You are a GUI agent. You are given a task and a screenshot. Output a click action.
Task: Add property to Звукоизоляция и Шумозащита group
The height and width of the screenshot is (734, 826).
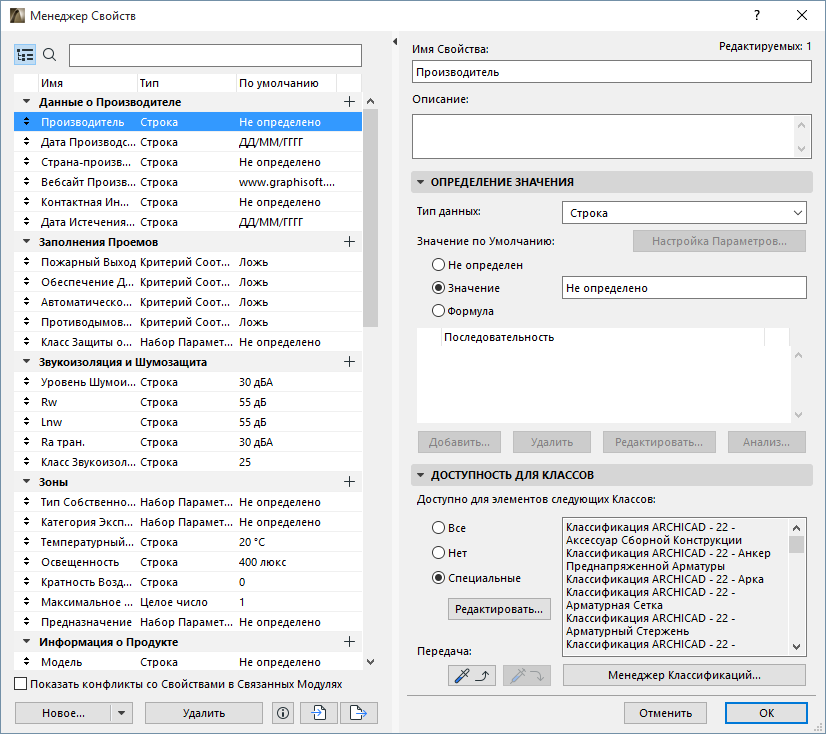click(349, 362)
